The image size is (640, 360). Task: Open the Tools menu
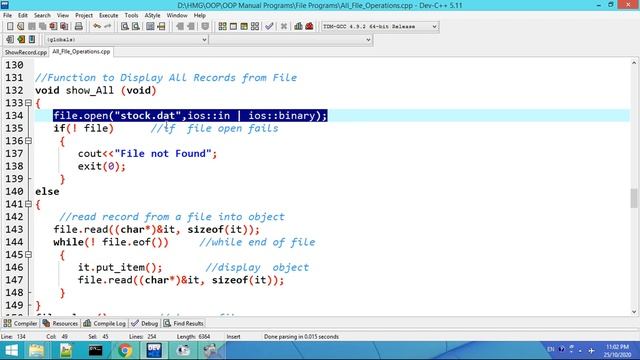pos(131,16)
